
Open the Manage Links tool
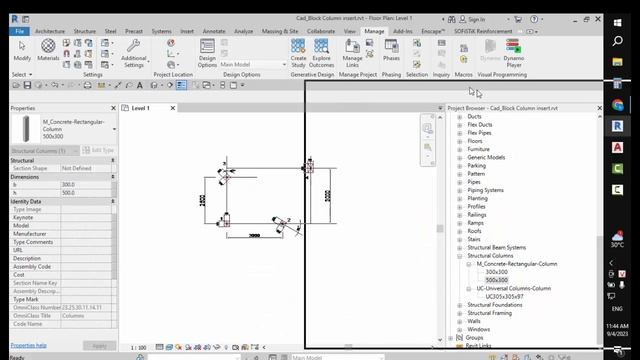coord(352,53)
